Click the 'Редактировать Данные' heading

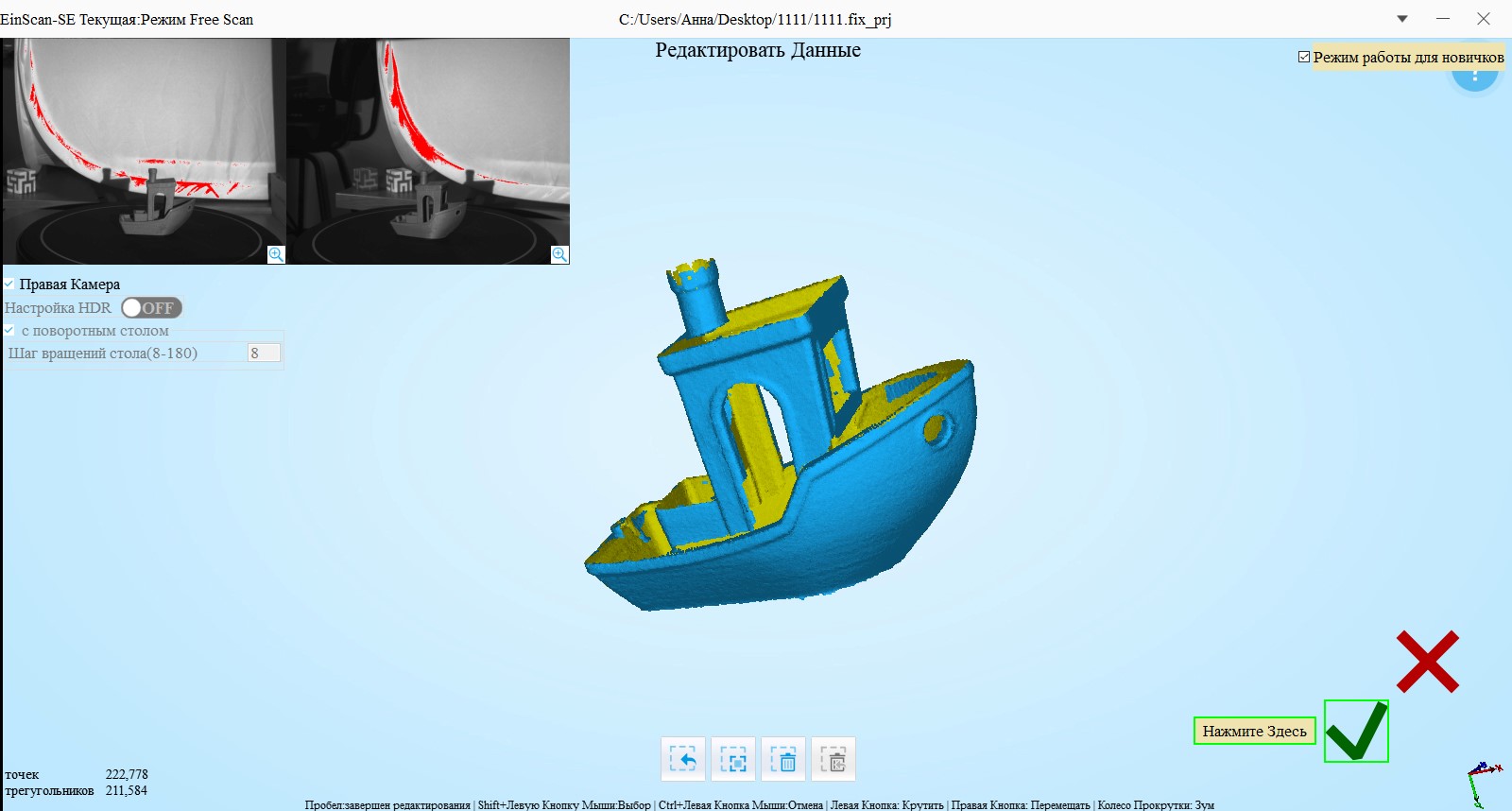[758, 50]
